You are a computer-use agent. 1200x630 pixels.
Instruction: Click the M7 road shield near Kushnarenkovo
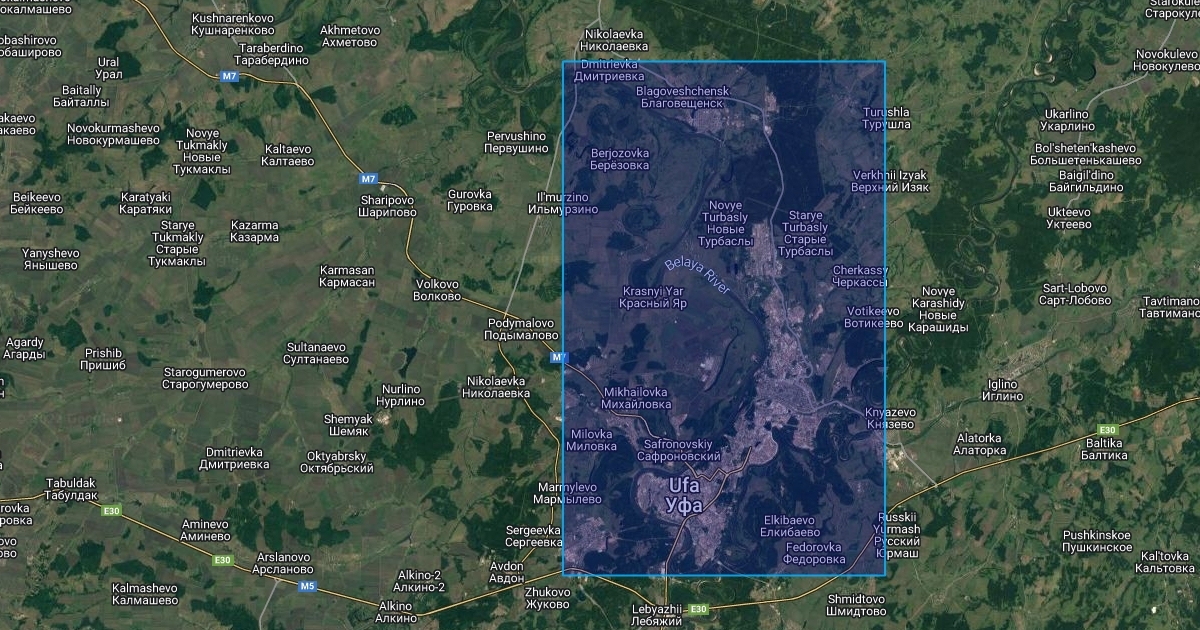(x=230, y=76)
